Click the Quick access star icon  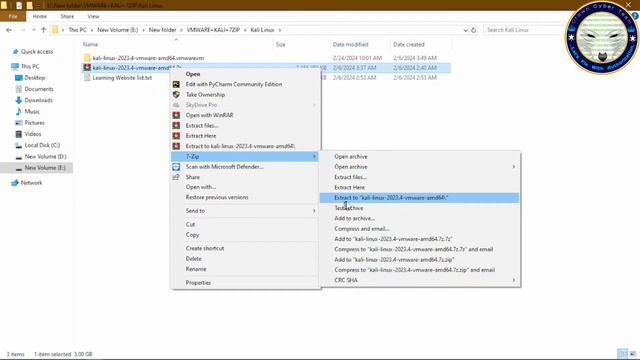[x=16, y=51]
